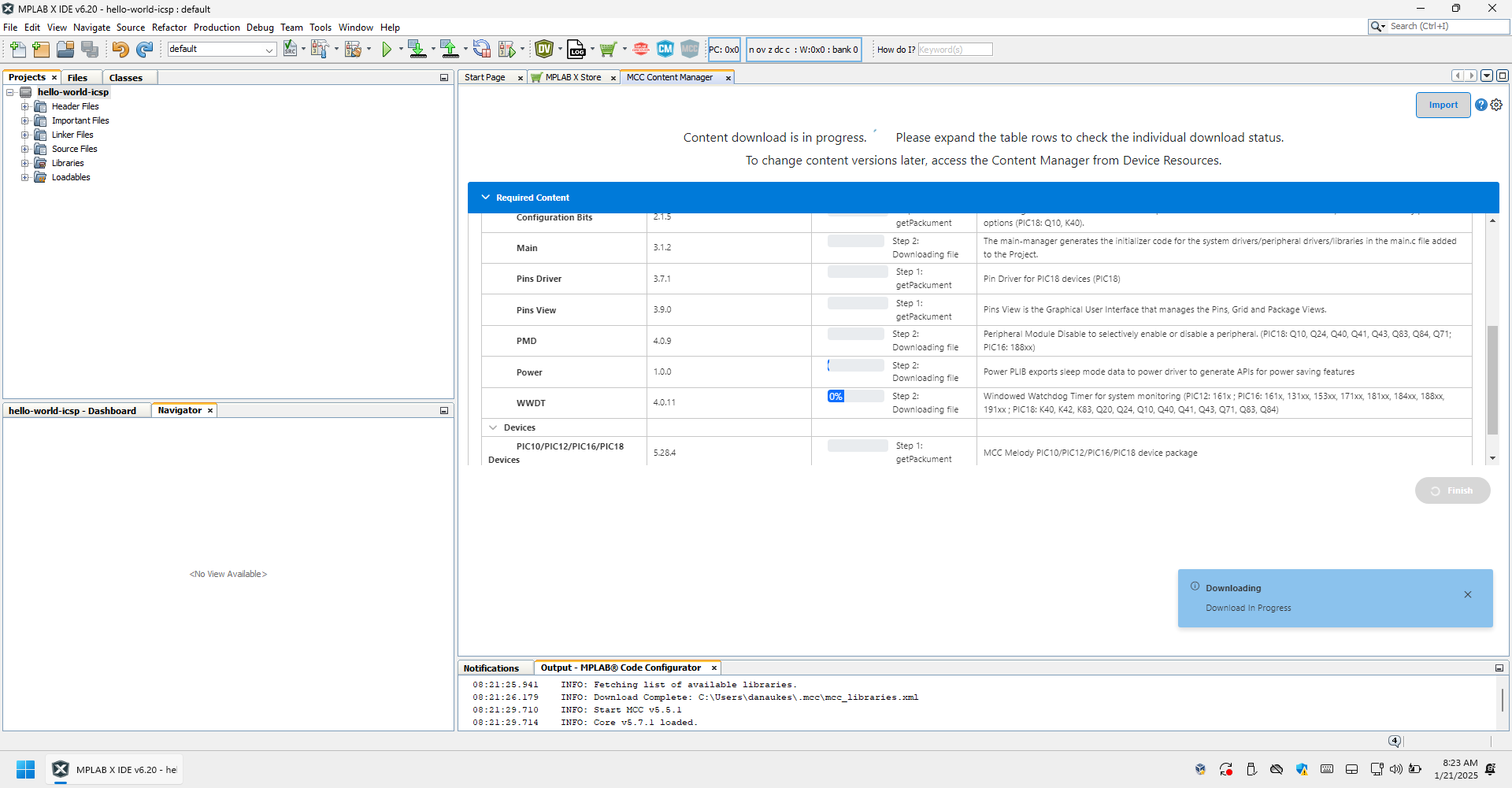The height and width of the screenshot is (788, 1512).
Task: Run the main project
Action: (387, 50)
